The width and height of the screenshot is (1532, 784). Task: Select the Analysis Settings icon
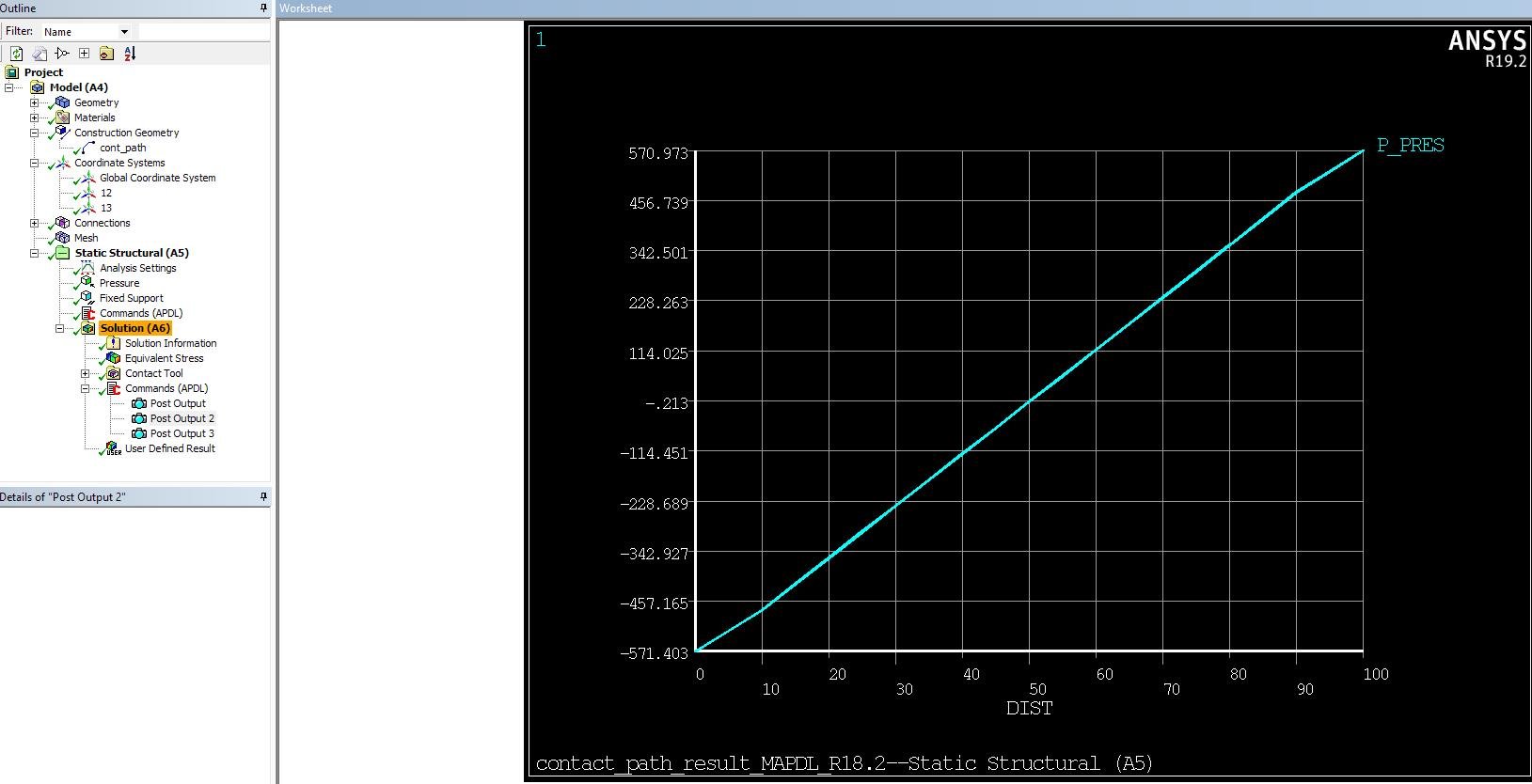(88, 268)
